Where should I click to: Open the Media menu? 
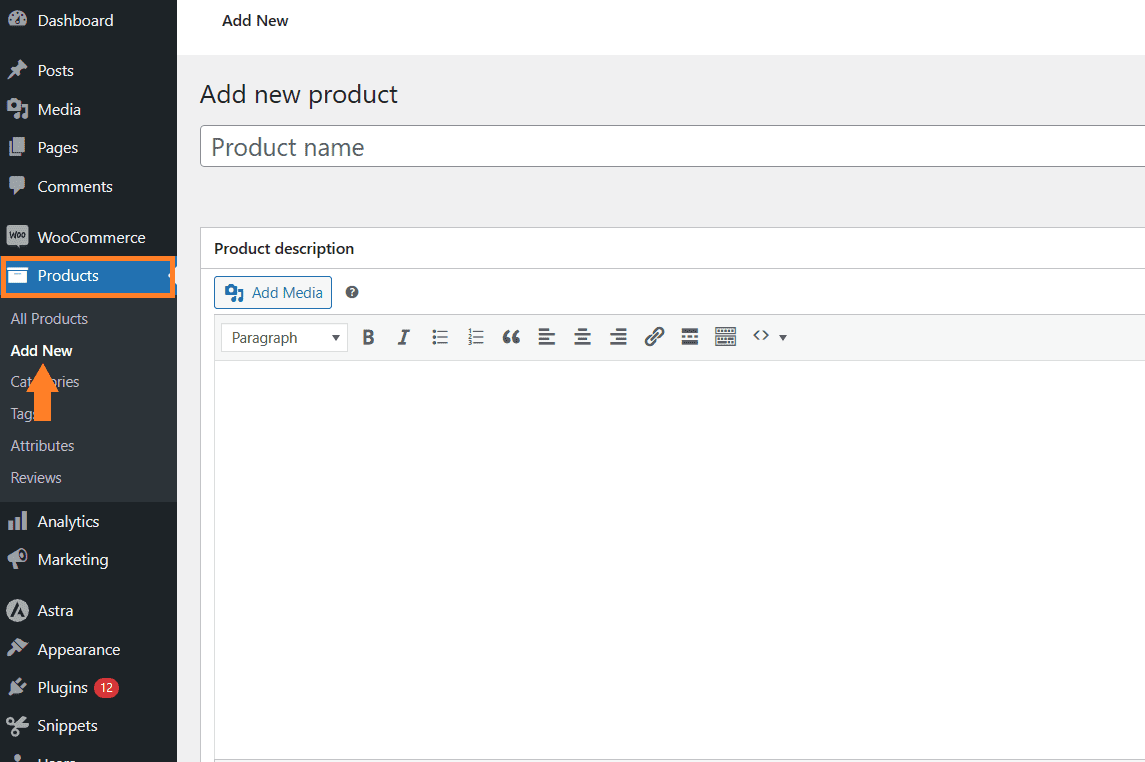pyautogui.click(x=88, y=109)
